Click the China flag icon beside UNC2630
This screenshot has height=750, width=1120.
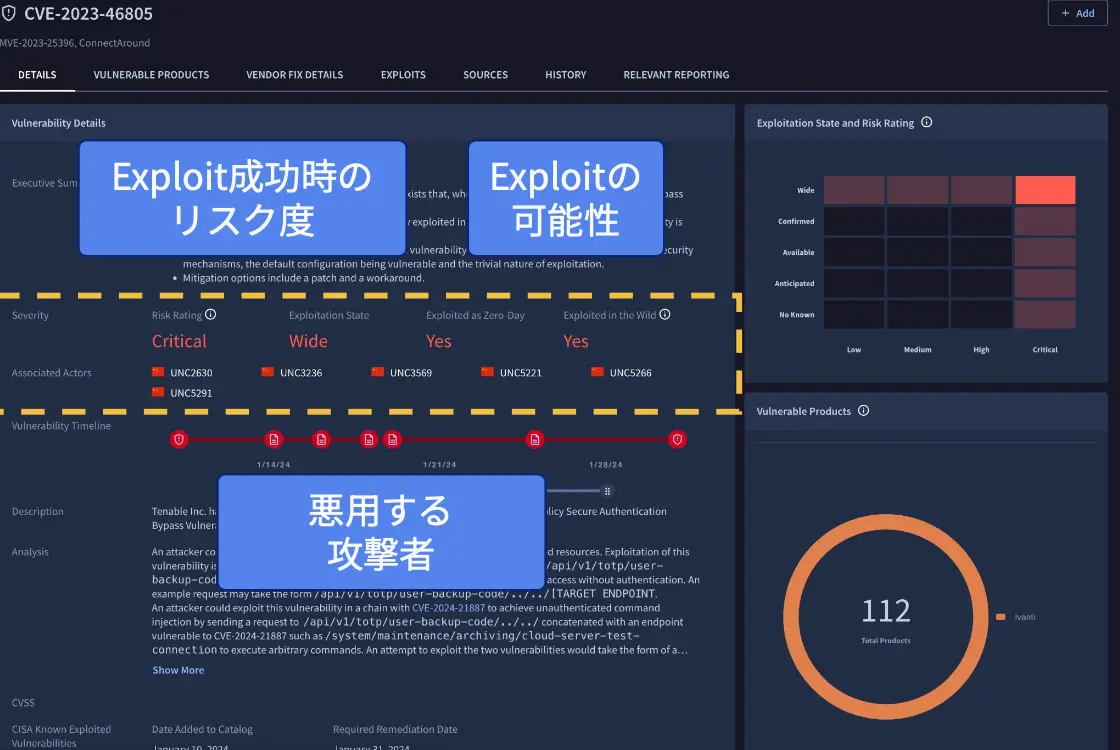coord(158,372)
